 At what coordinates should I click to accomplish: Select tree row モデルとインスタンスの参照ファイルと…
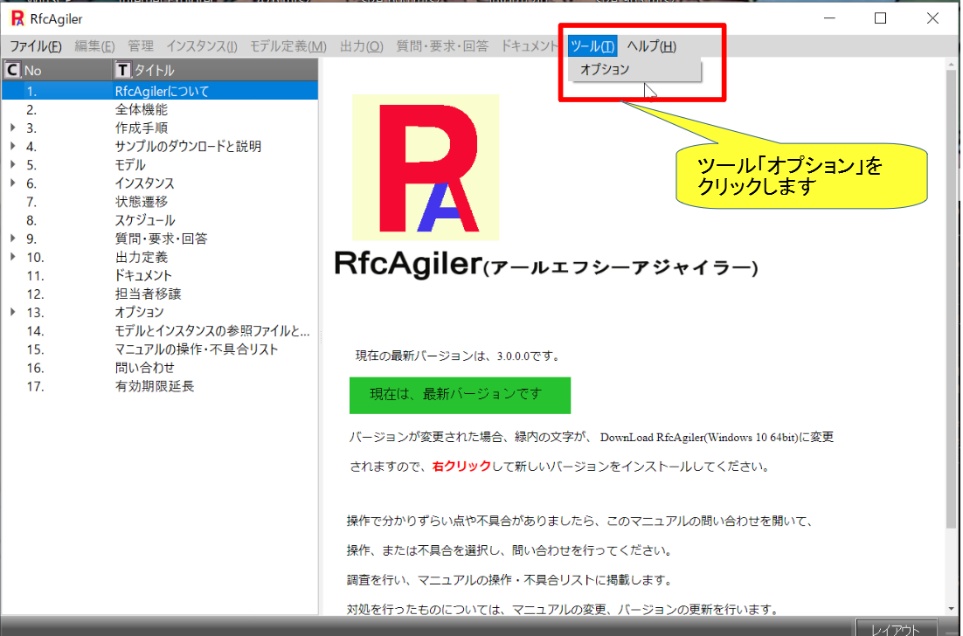point(160,330)
